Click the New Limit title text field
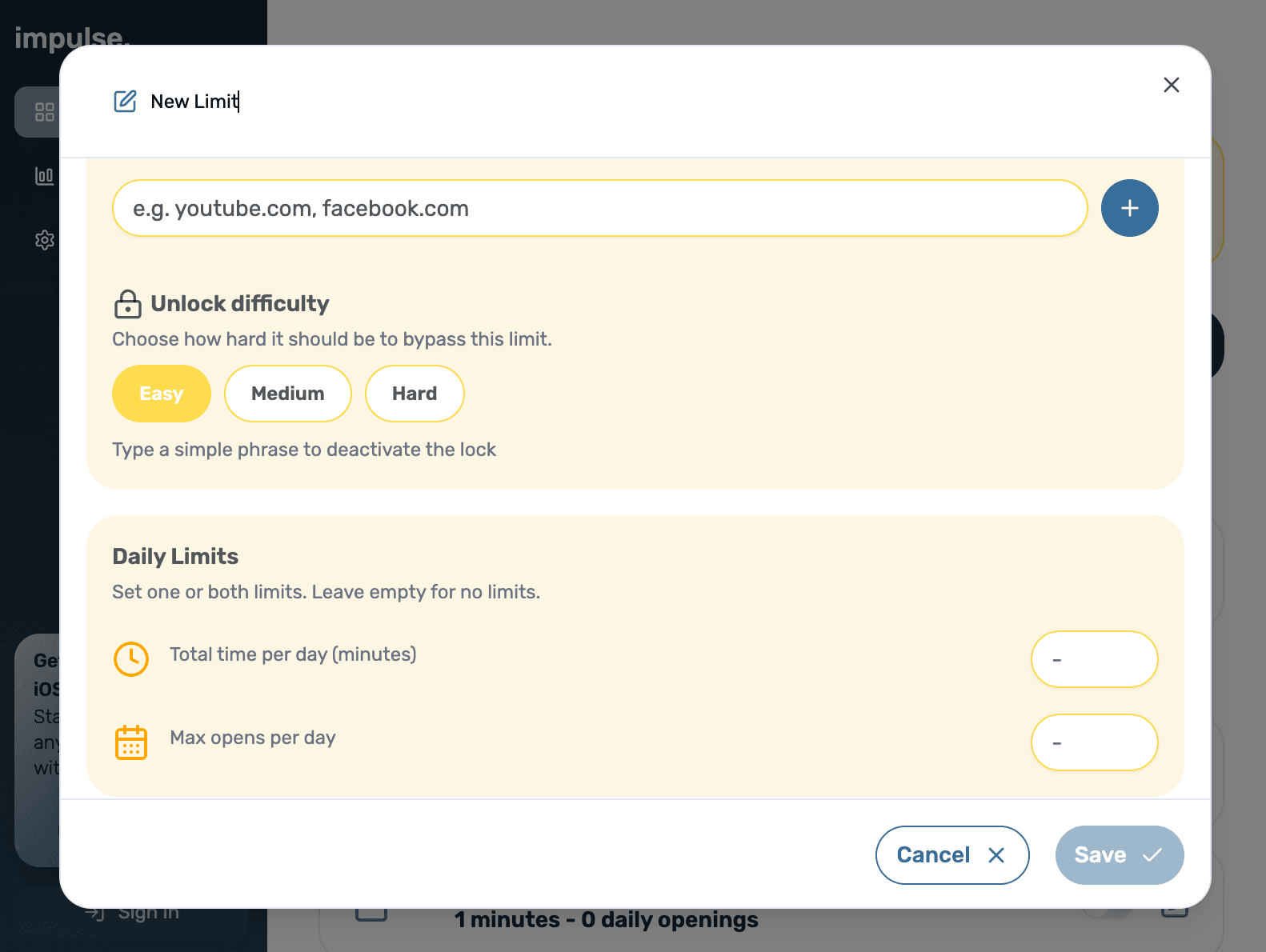The height and width of the screenshot is (952, 1266). tap(195, 102)
